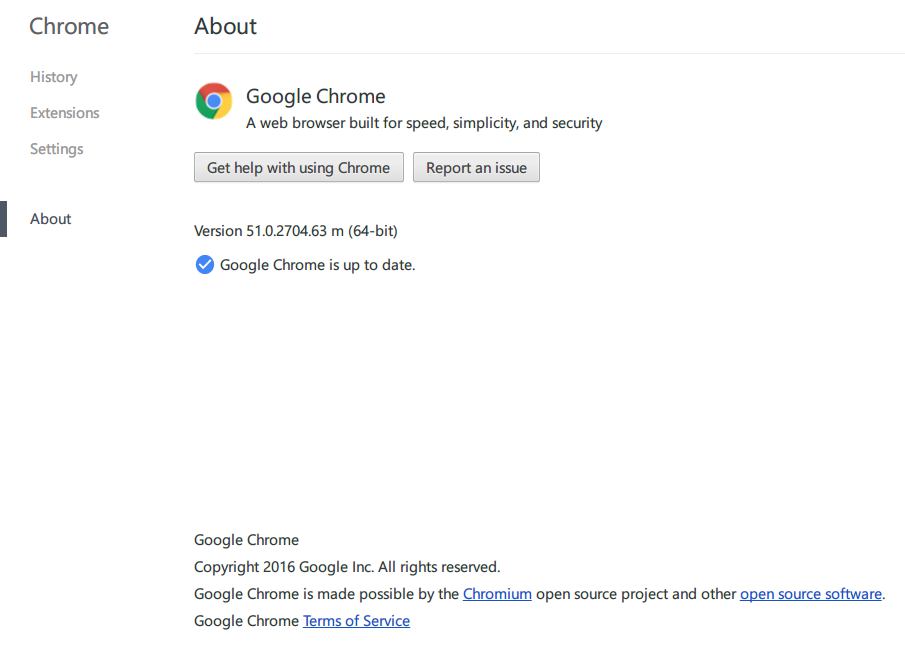Click the Chrome title above the sidebar

point(69,27)
